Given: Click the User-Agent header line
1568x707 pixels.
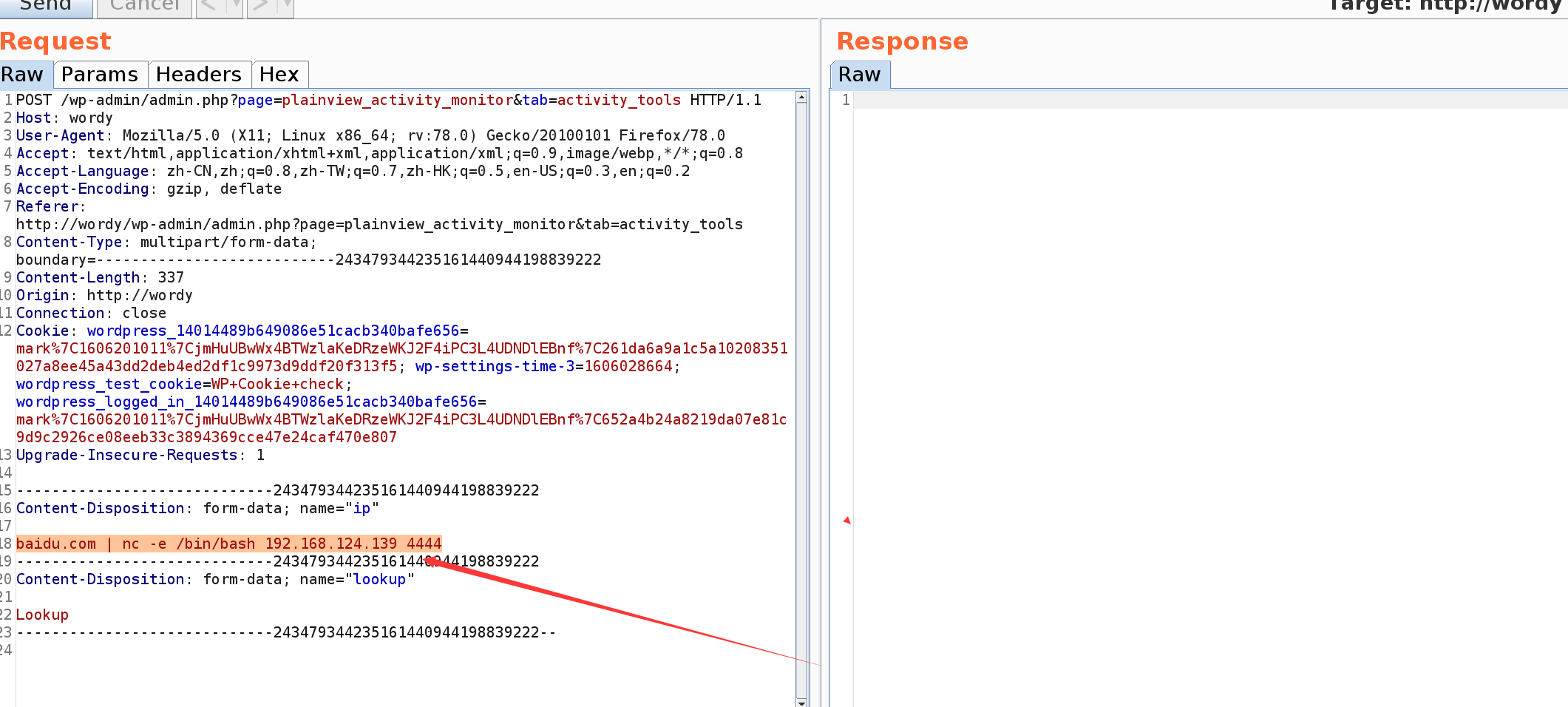Looking at the screenshot, I should [x=370, y=136].
